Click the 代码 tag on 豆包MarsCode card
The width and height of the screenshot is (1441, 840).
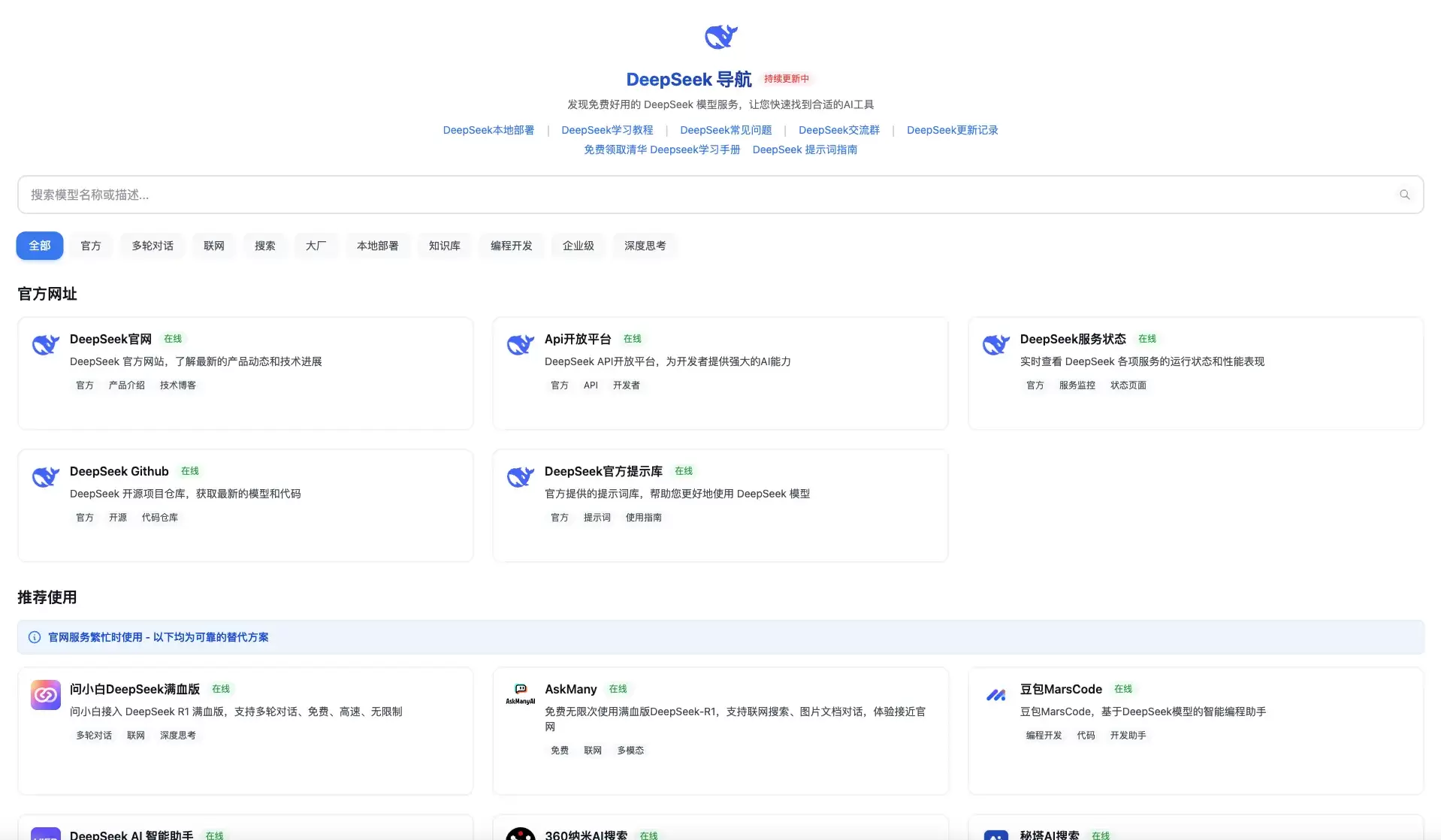point(1086,736)
